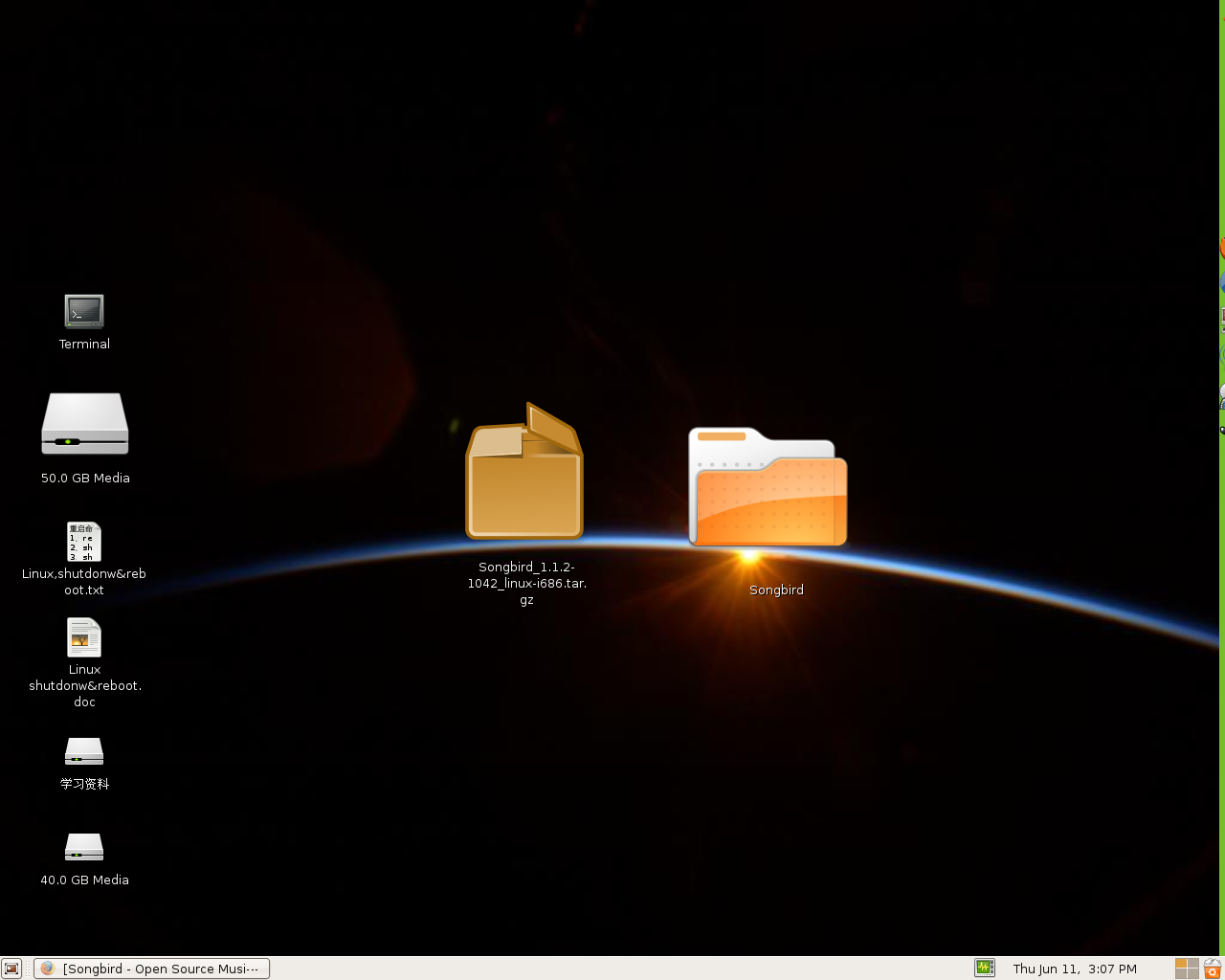
Task: Click the Show Desktop button in panel
Action: (x=11, y=969)
